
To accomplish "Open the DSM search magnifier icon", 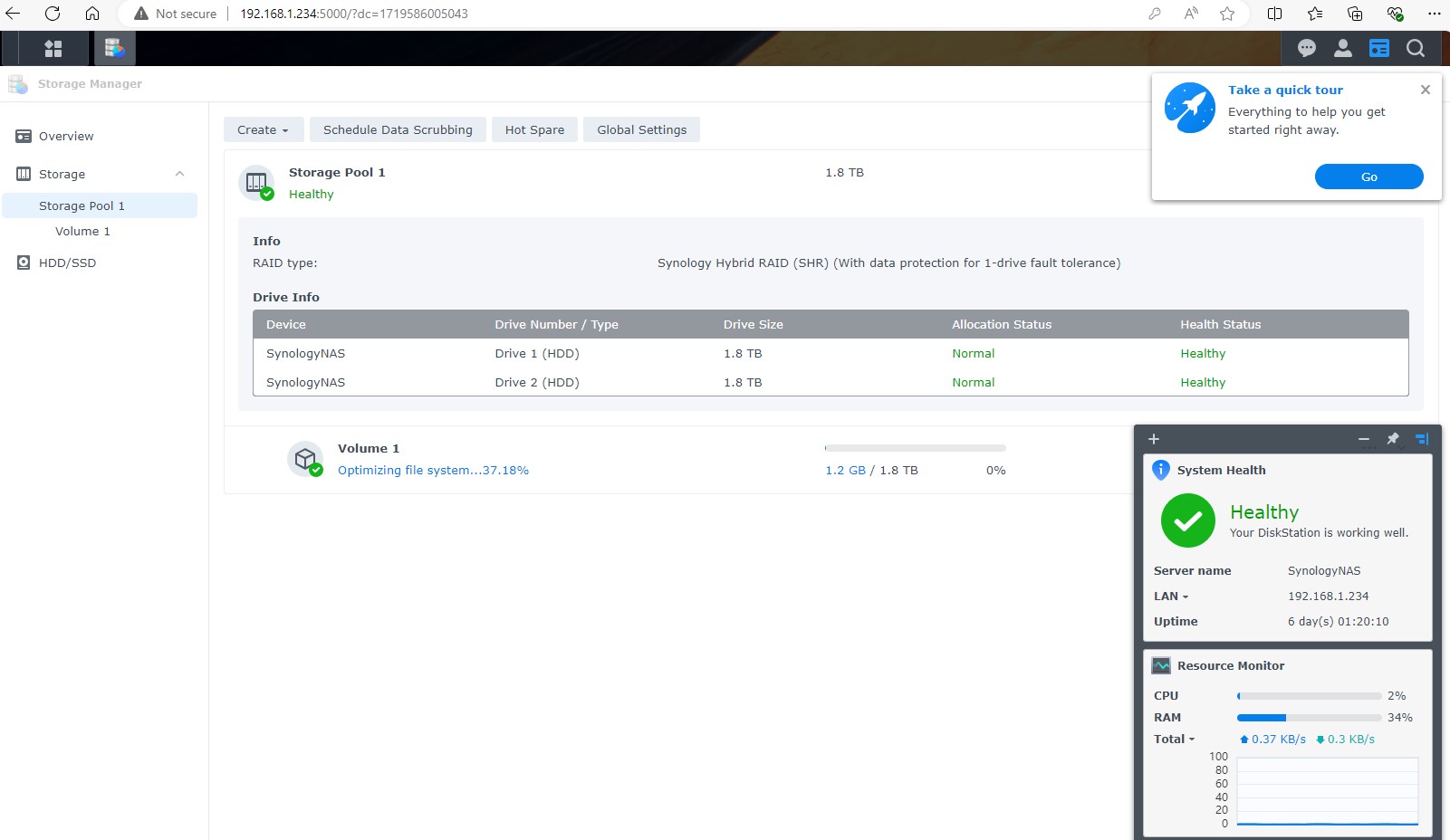I will (1415, 49).
